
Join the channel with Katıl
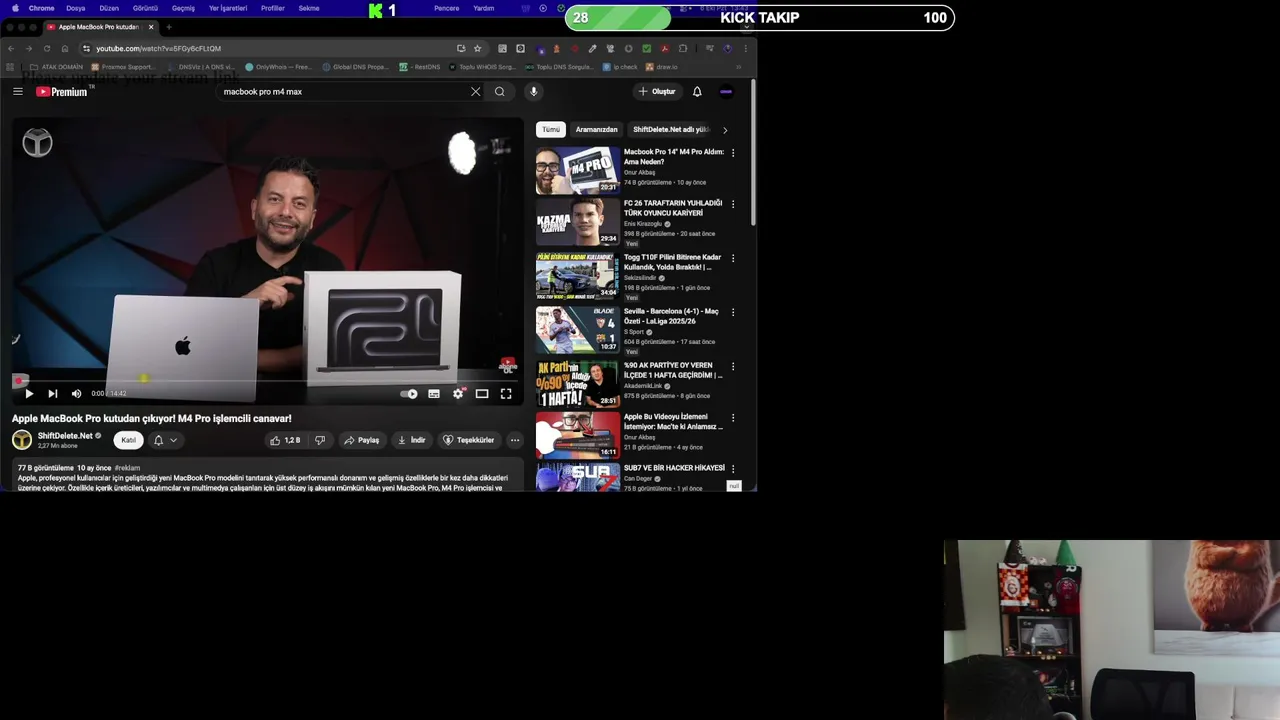129,440
